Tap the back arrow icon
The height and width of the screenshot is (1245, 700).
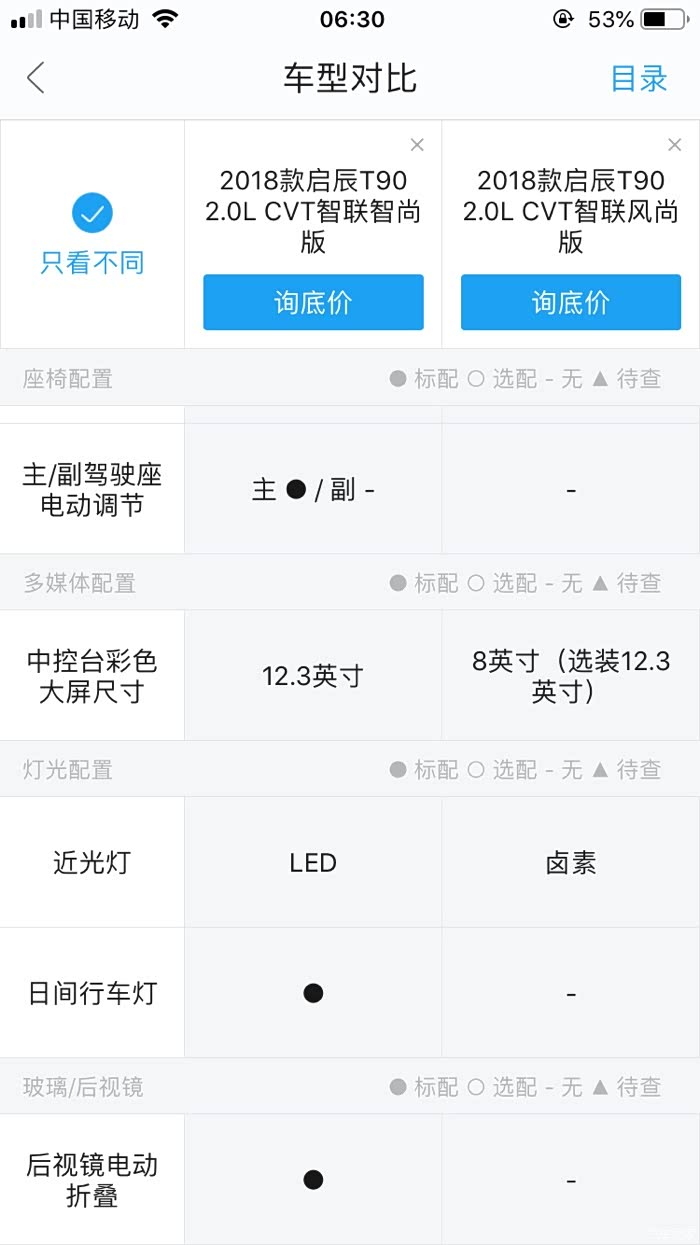click(x=36, y=78)
